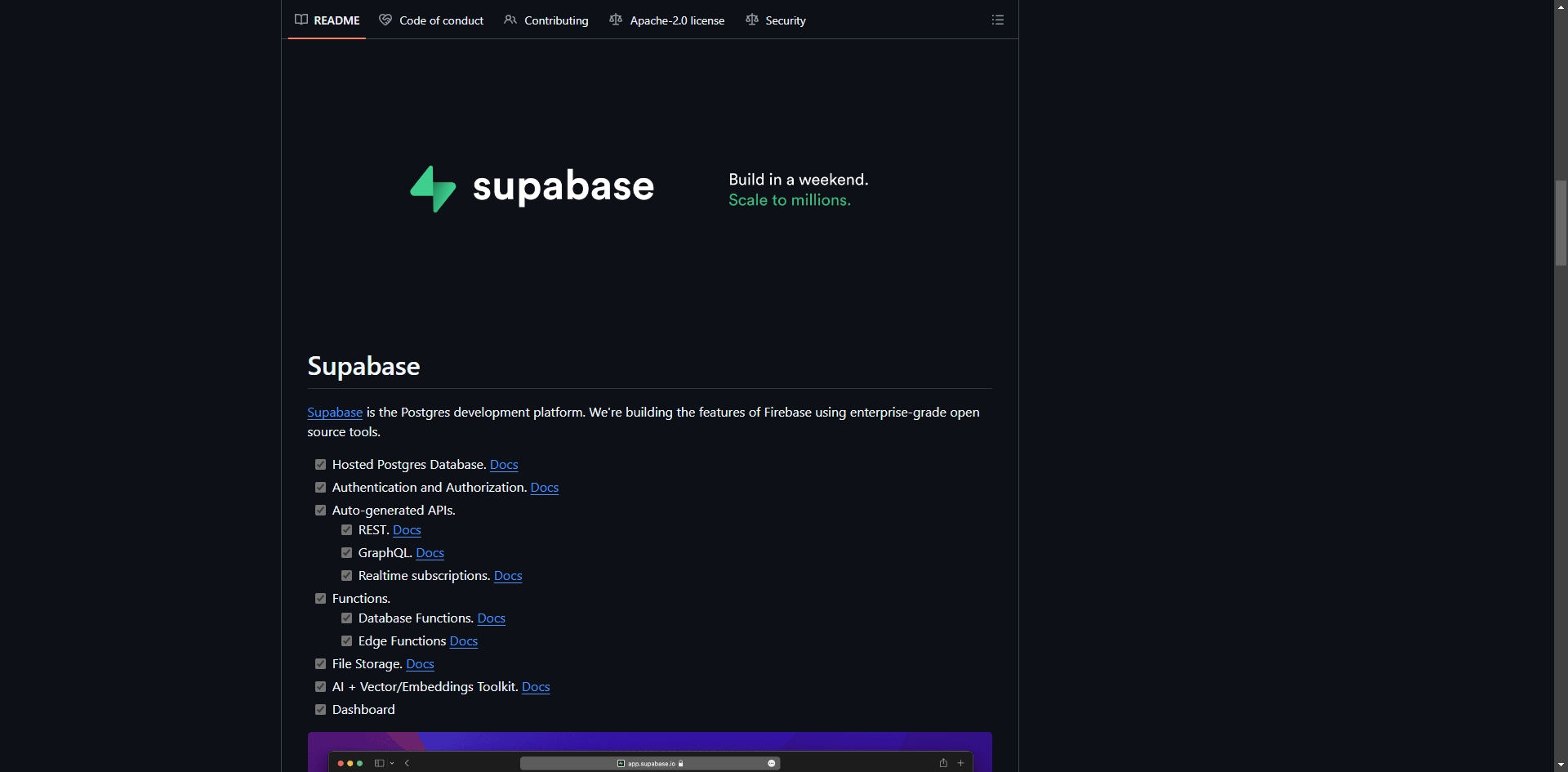Viewport: 1568px width, 772px height.
Task: Click the back chevron in dashboard screenshot
Action: (407, 763)
